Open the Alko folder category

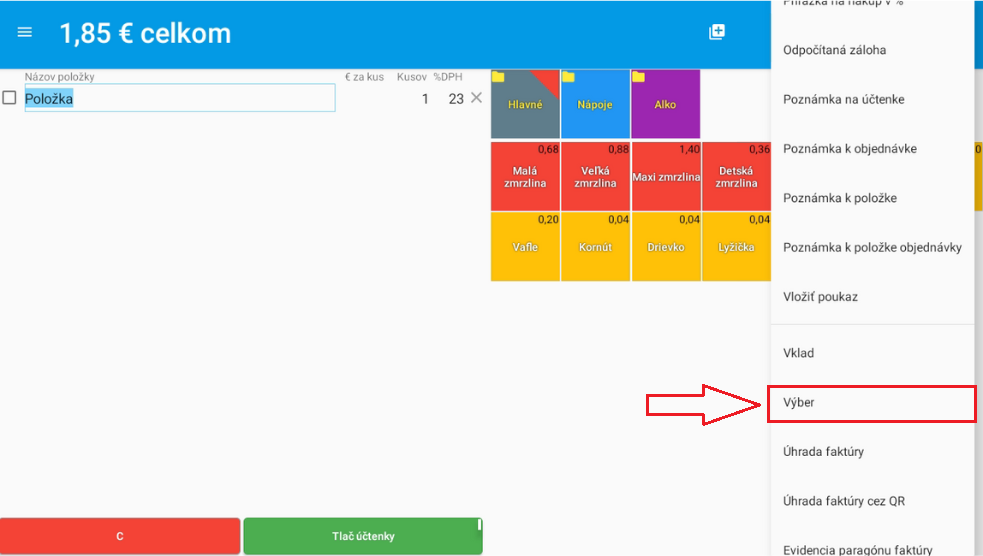[x=665, y=104]
